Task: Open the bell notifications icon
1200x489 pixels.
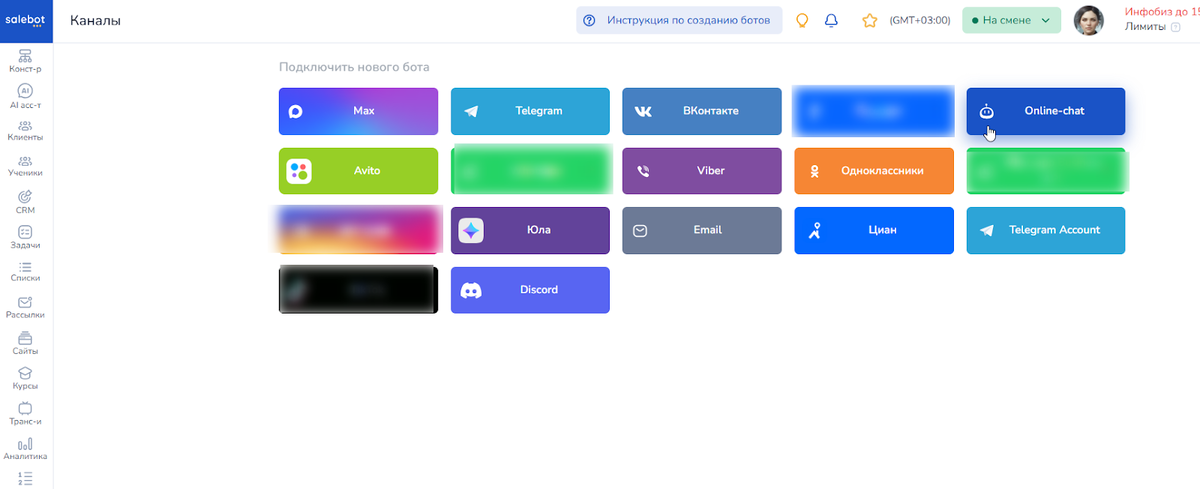Action: [x=831, y=20]
